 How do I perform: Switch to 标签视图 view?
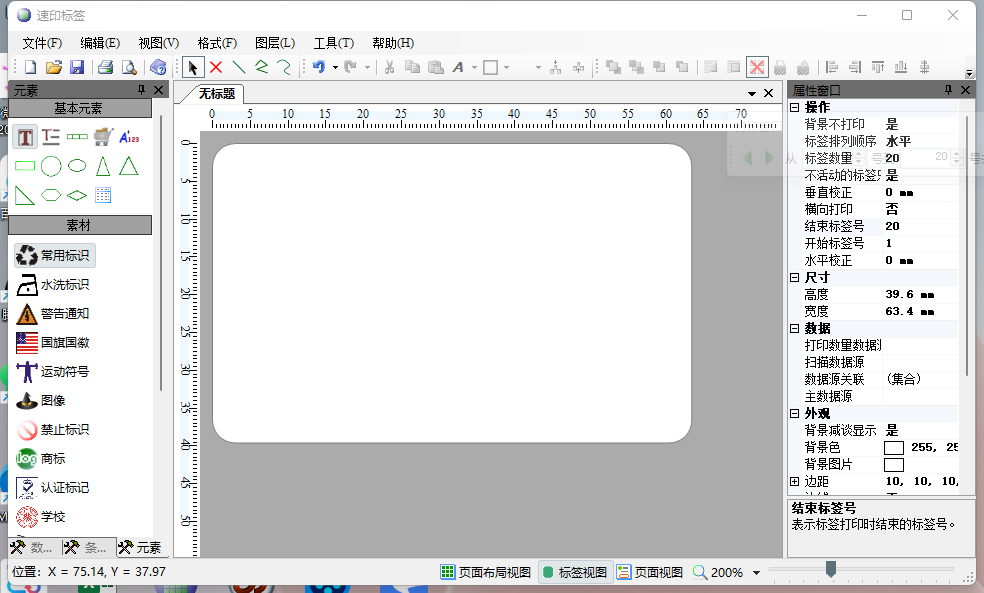(x=575, y=572)
